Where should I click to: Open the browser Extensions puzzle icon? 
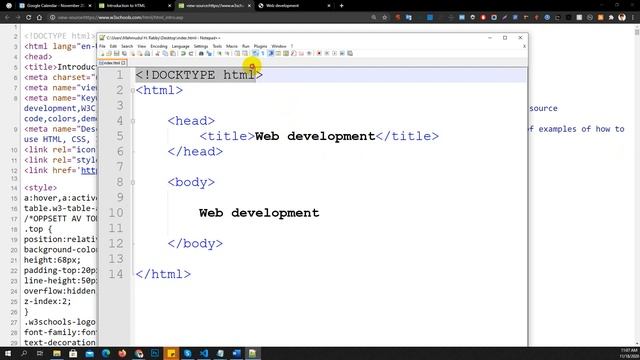click(611, 18)
